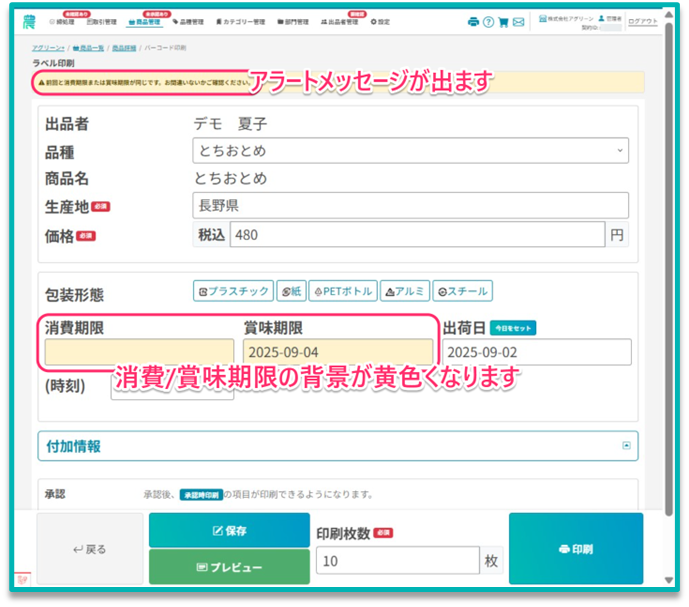Viewport: 689px width, 607px height.
Task: Open the カテゴリー管理 menu
Action: (240, 21)
